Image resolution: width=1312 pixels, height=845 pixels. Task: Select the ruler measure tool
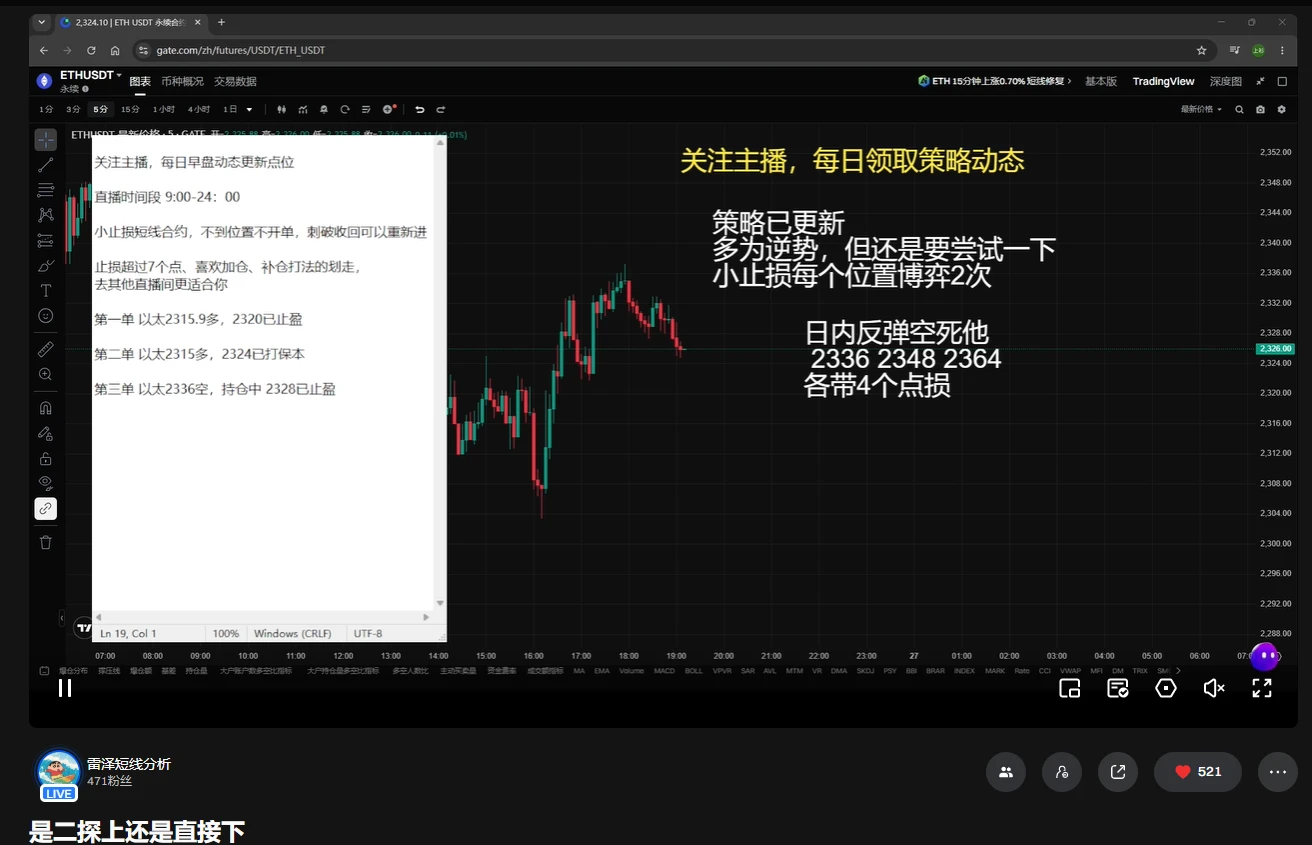pyautogui.click(x=45, y=349)
